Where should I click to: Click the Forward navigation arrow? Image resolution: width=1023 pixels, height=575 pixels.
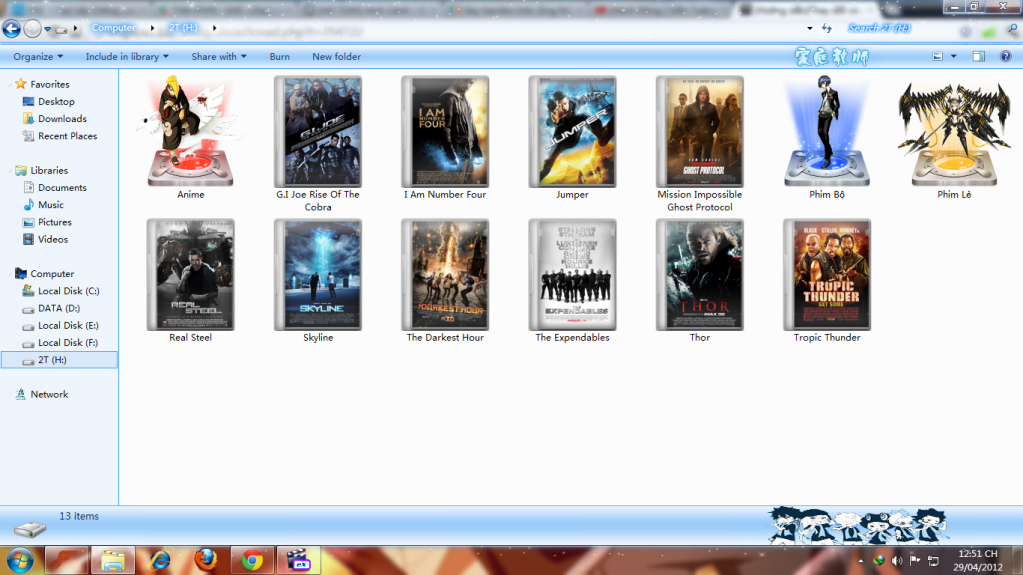click(x=32, y=29)
